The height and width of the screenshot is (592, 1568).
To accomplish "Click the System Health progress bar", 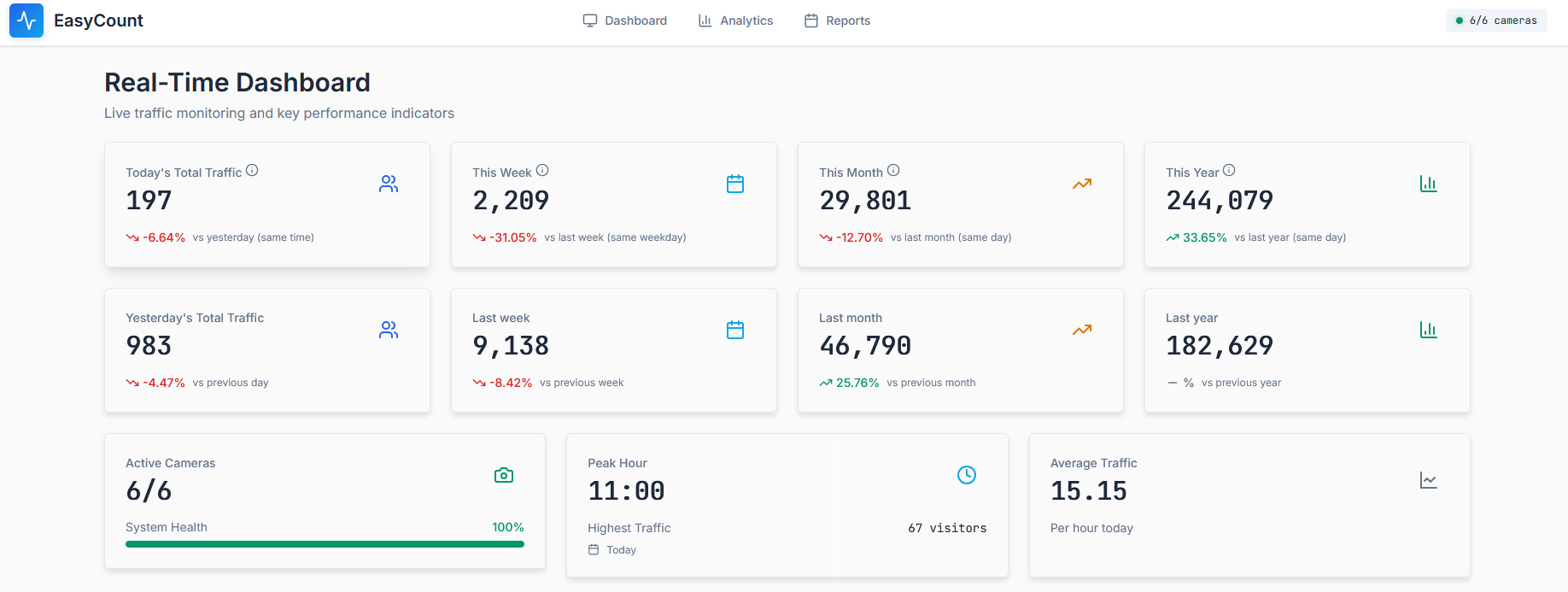I will click(x=325, y=544).
